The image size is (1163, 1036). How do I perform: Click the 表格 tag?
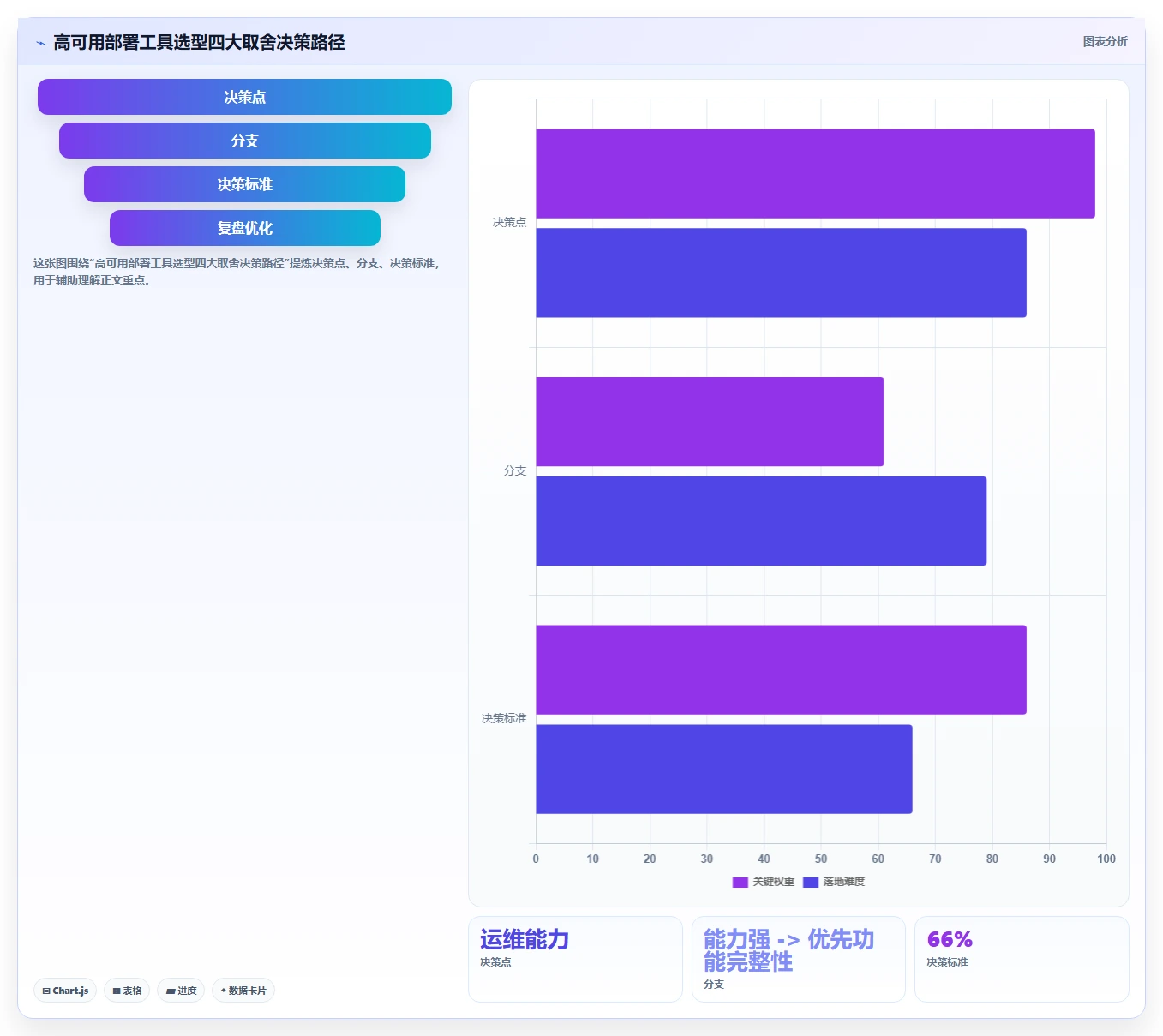[x=127, y=991]
